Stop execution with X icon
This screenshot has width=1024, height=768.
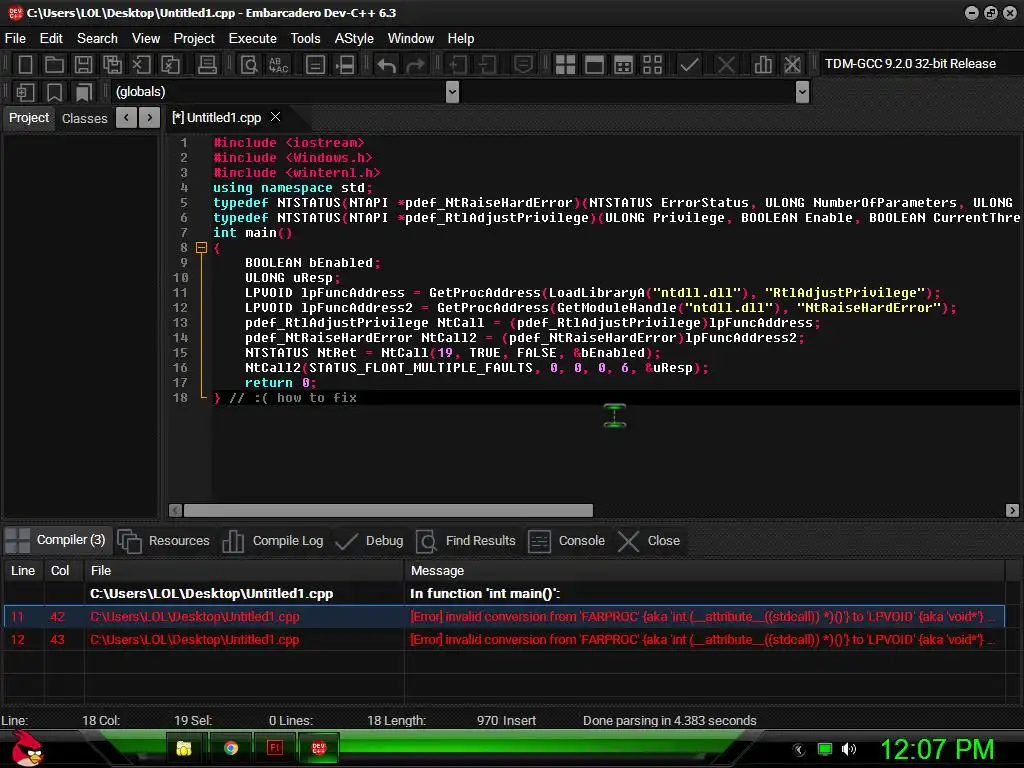(x=726, y=65)
